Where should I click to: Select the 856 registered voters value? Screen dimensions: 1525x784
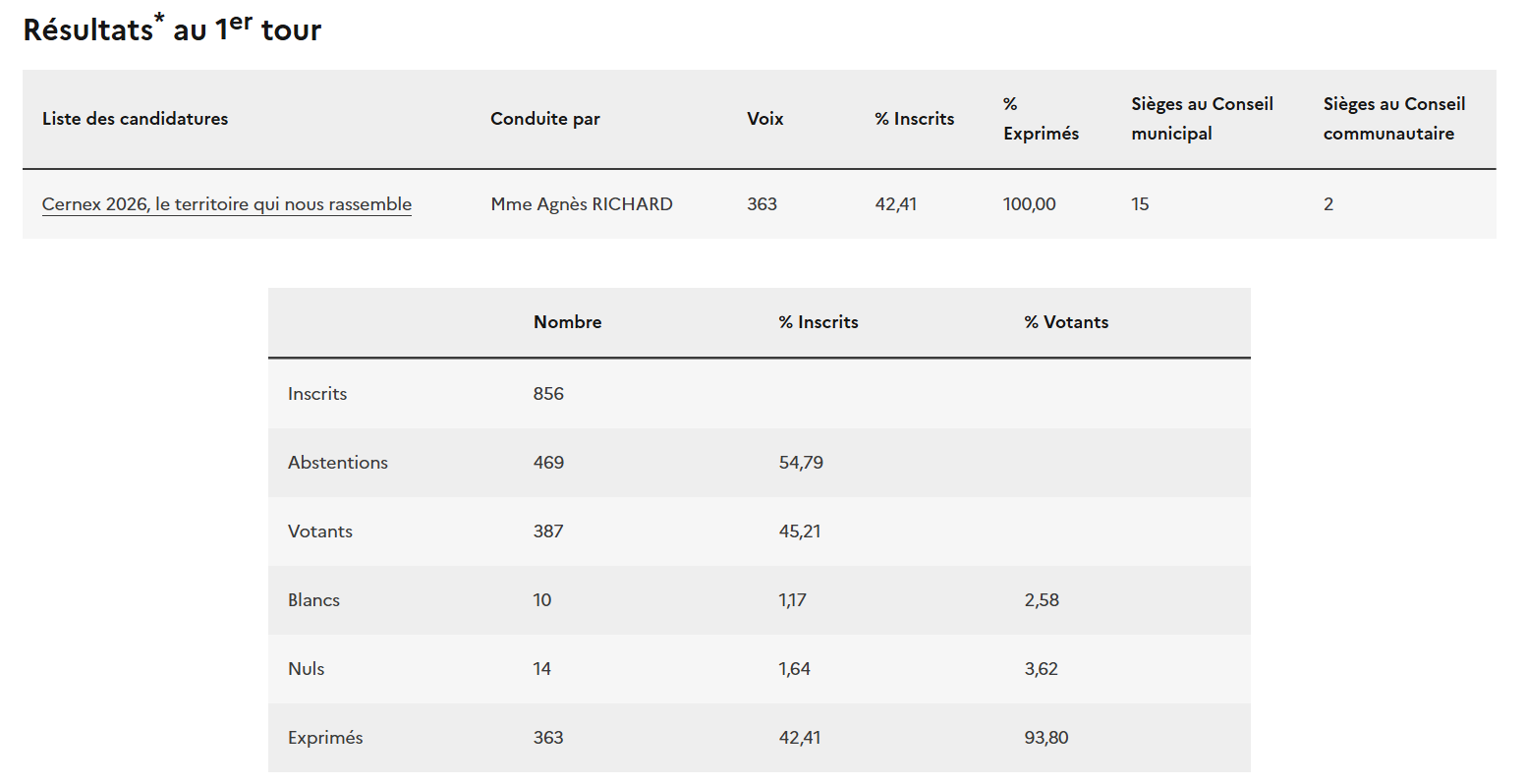(x=548, y=394)
